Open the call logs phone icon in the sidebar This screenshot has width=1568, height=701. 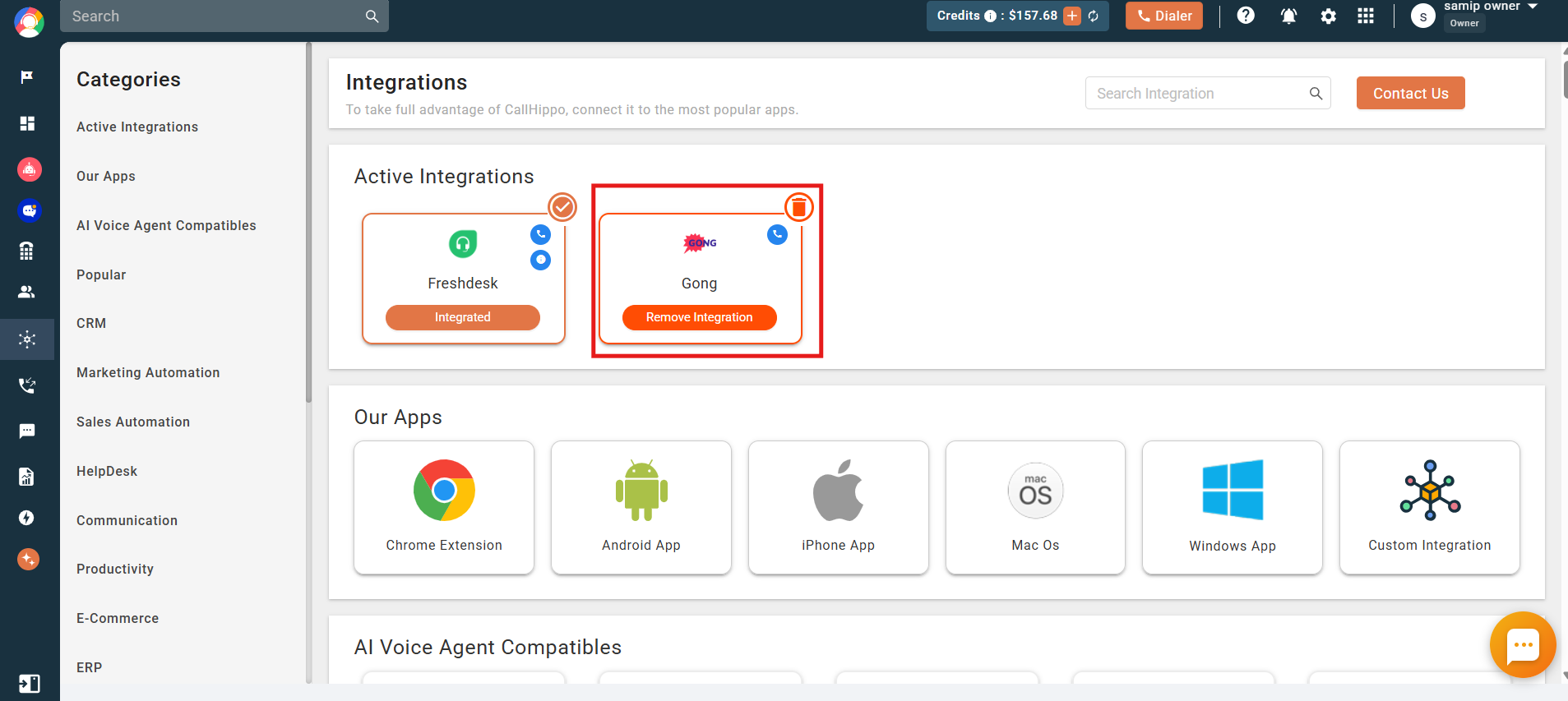click(27, 385)
